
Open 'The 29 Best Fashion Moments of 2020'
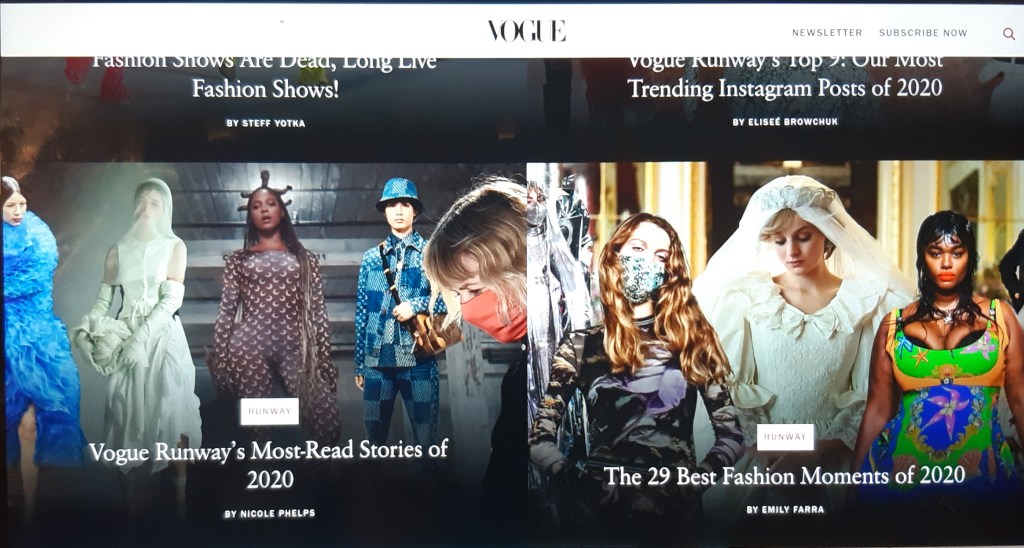point(784,475)
